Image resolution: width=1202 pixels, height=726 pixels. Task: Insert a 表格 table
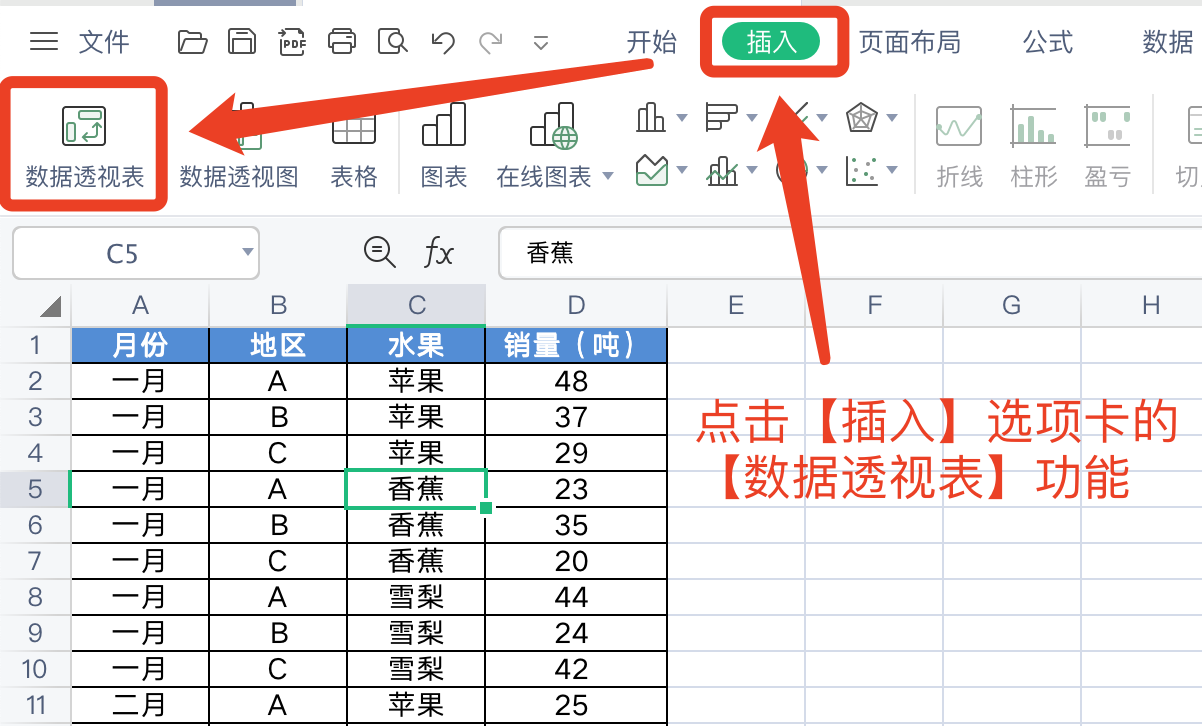[354, 148]
